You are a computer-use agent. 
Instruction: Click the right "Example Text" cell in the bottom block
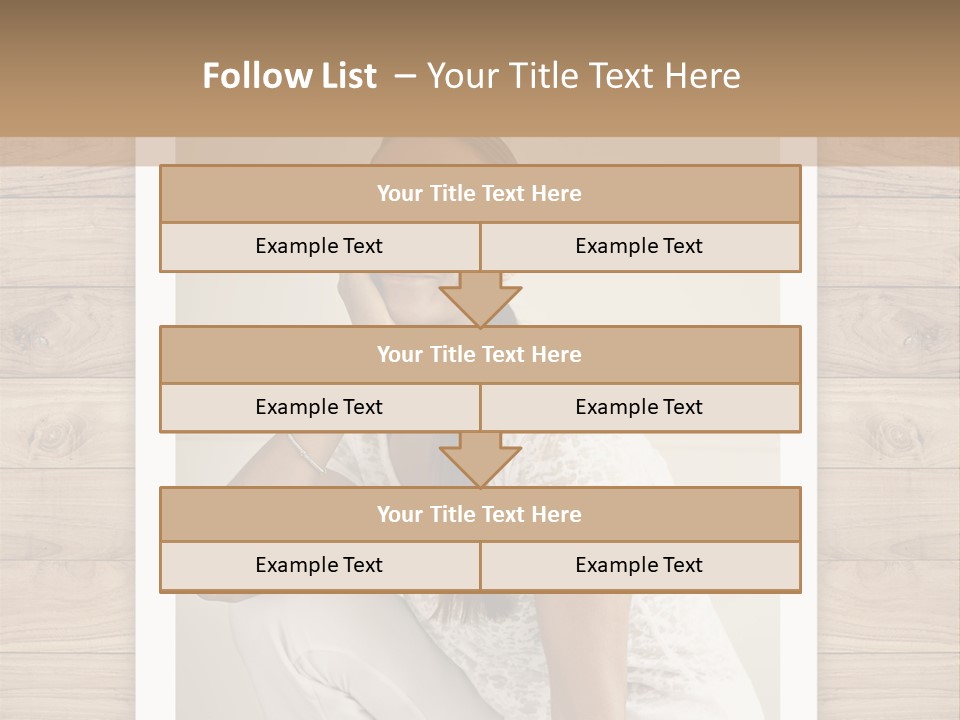[x=639, y=565]
